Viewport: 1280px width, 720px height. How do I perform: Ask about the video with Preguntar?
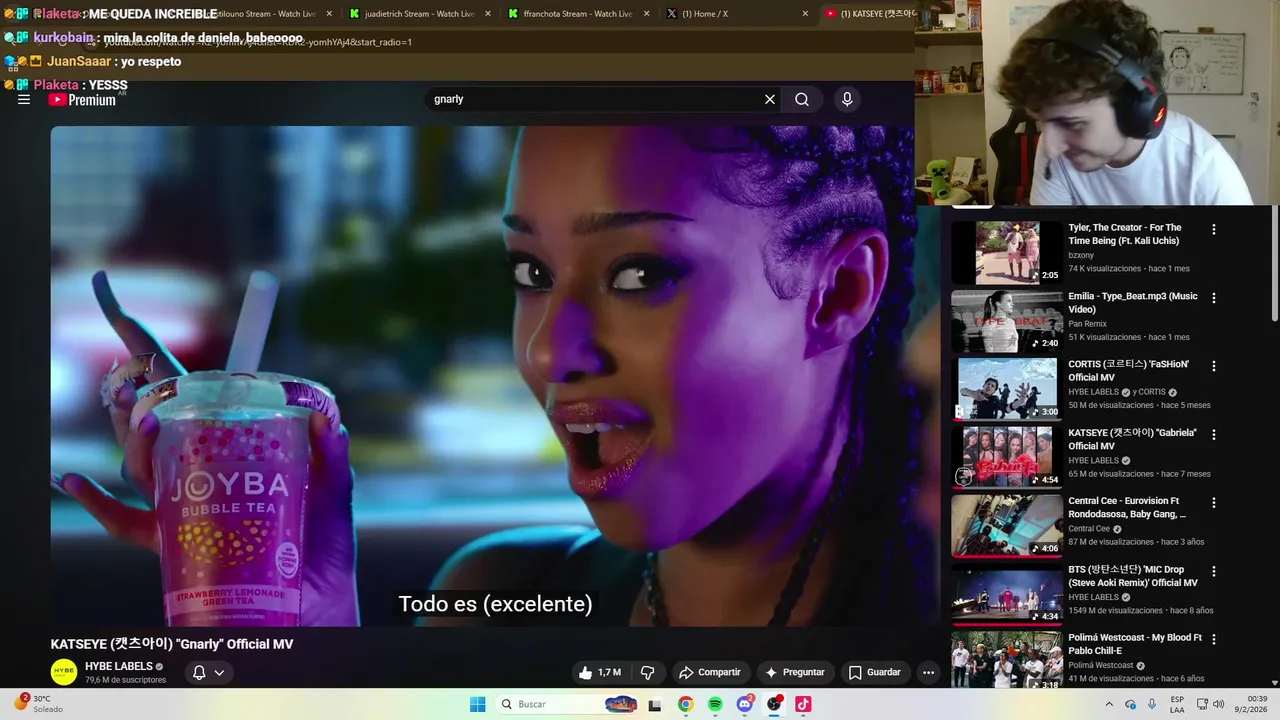[795, 672]
